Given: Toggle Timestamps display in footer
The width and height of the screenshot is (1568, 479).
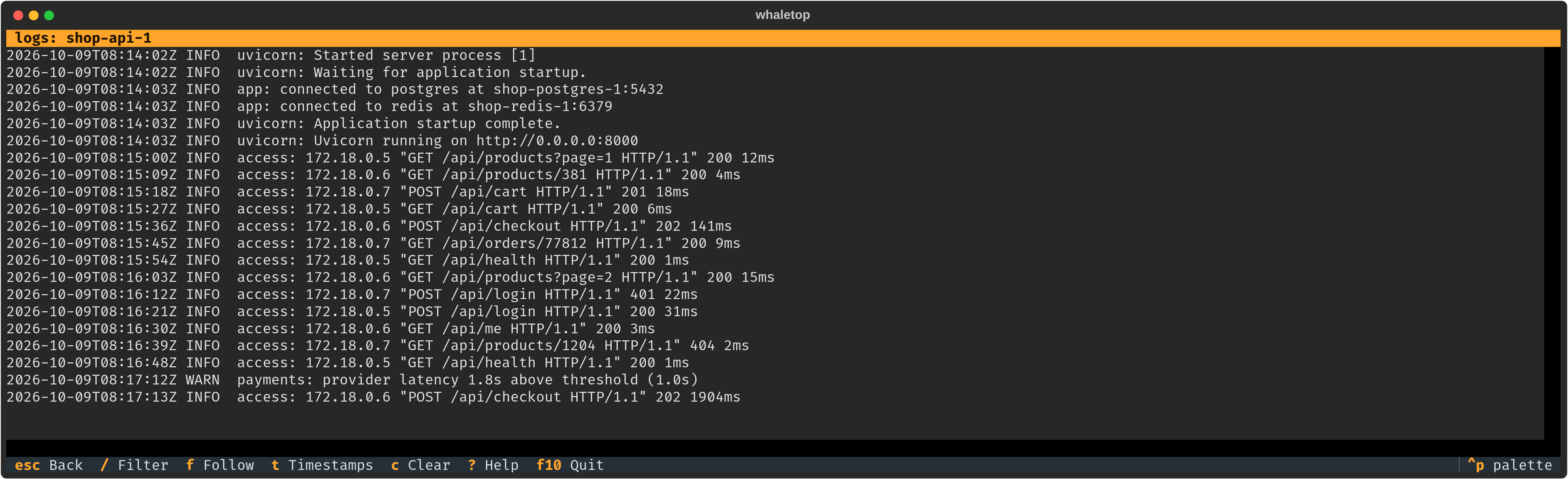Looking at the screenshot, I should [x=322, y=465].
